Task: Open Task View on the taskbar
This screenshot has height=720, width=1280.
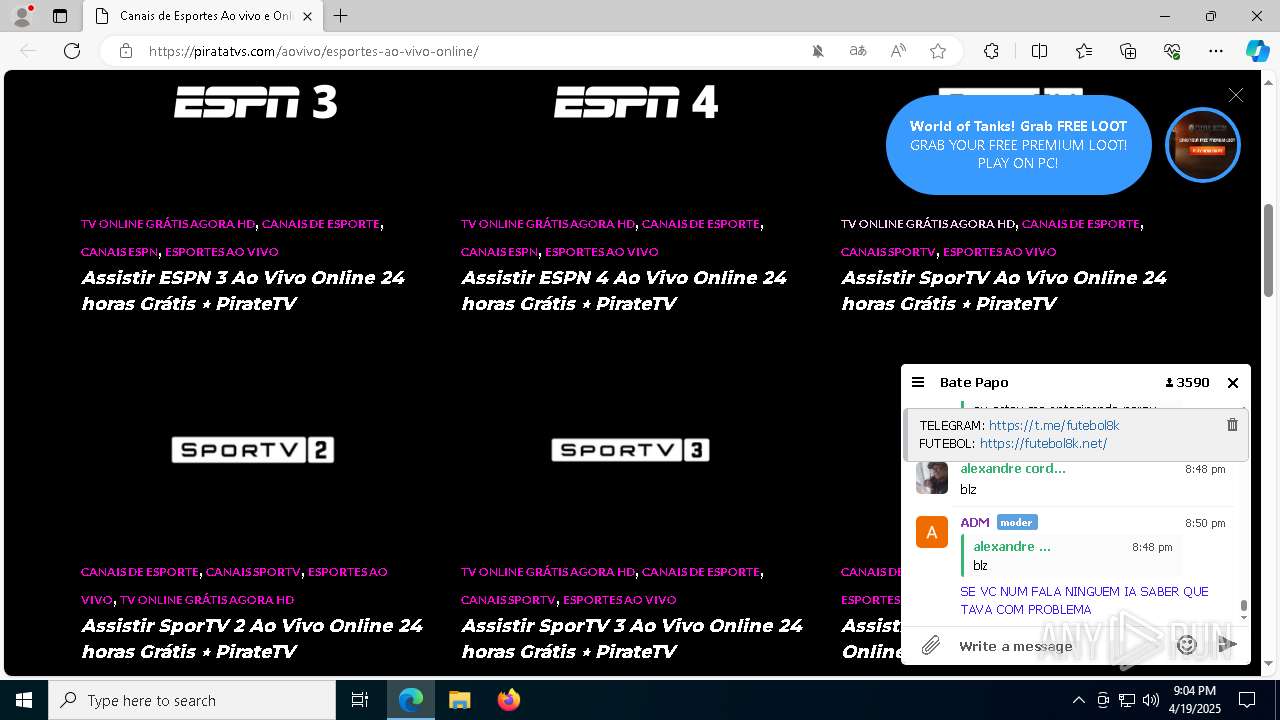Action: click(x=360, y=700)
